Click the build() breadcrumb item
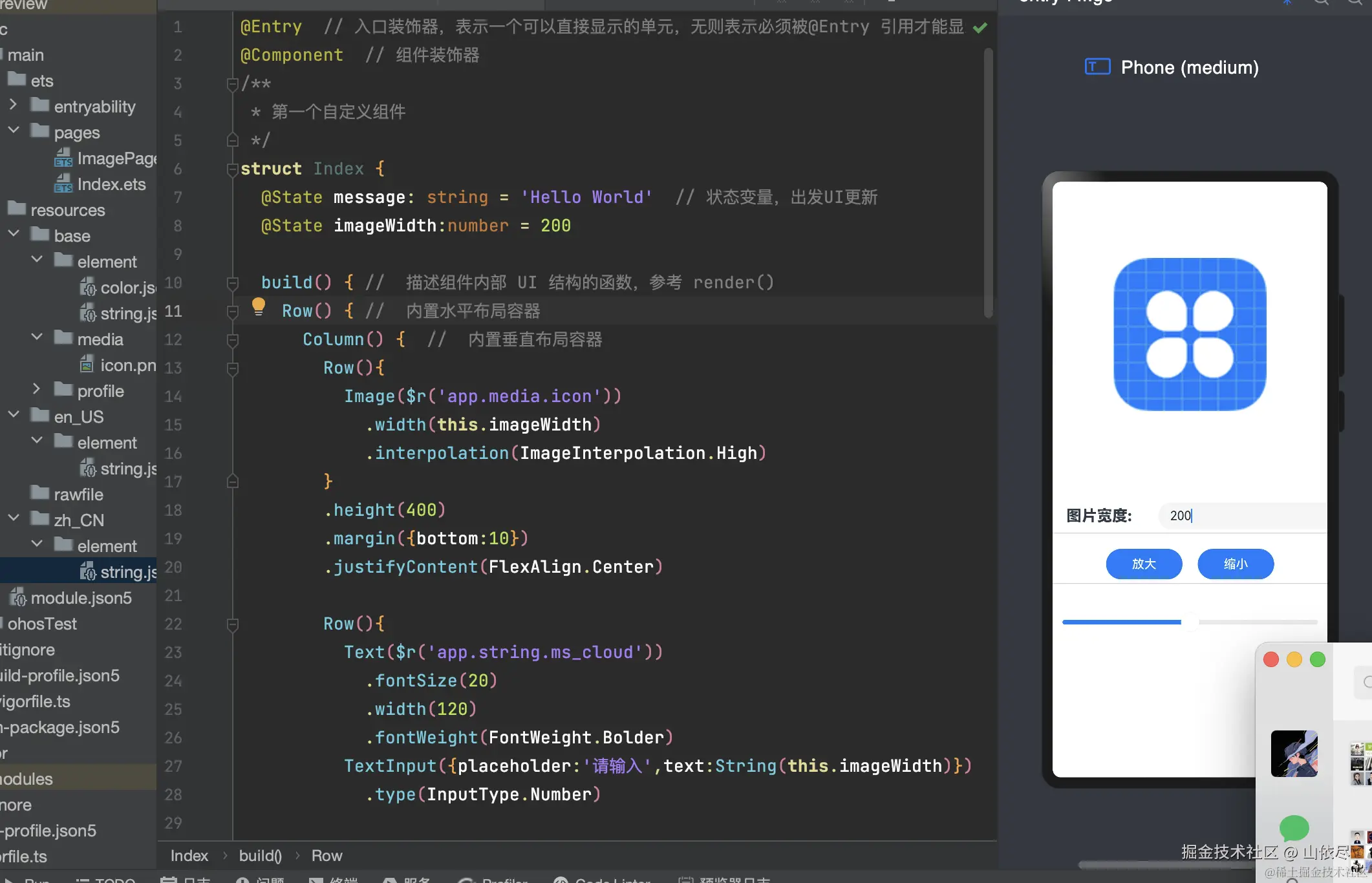The width and height of the screenshot is (1372, 883). click(x=260, y=855)
